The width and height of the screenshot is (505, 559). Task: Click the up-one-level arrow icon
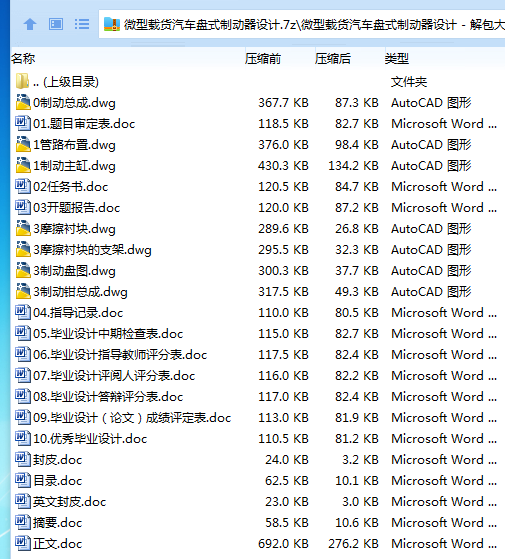pyautogui.click(x=30, y=24)
